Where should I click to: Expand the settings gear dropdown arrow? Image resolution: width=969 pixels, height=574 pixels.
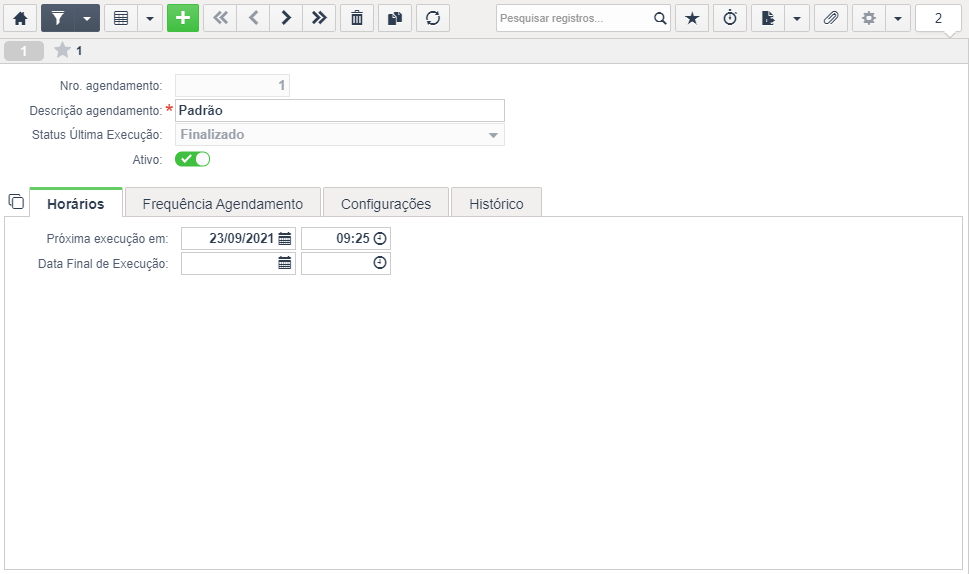(x=897, y=19)
